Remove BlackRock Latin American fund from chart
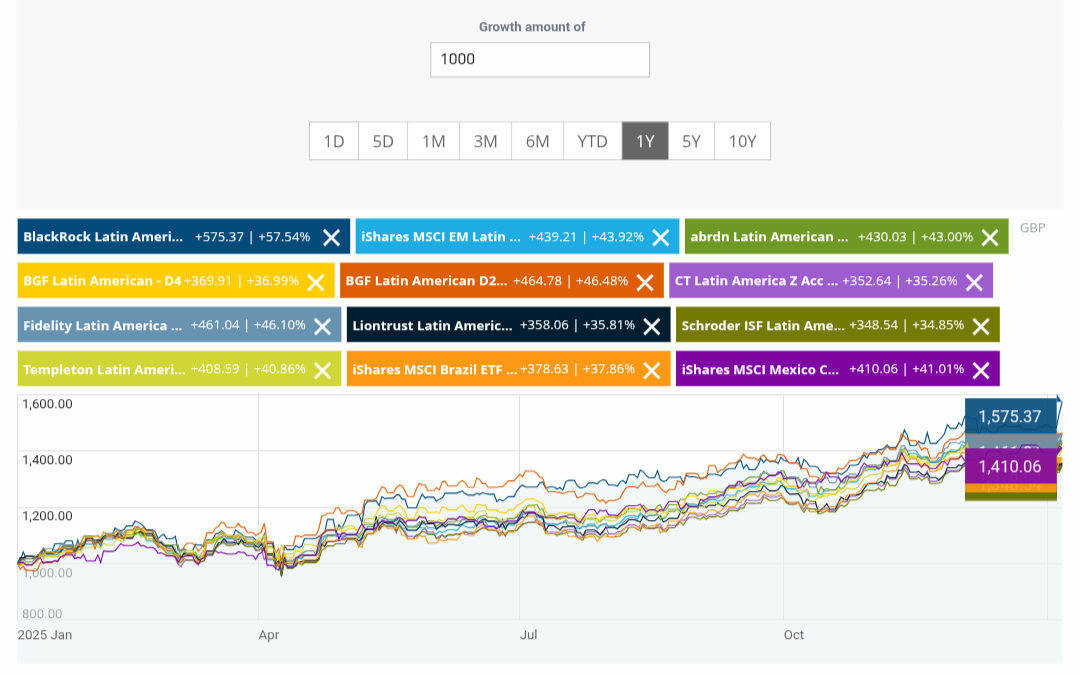Viewport: 1080px width, 675px height. coord(331,238)
